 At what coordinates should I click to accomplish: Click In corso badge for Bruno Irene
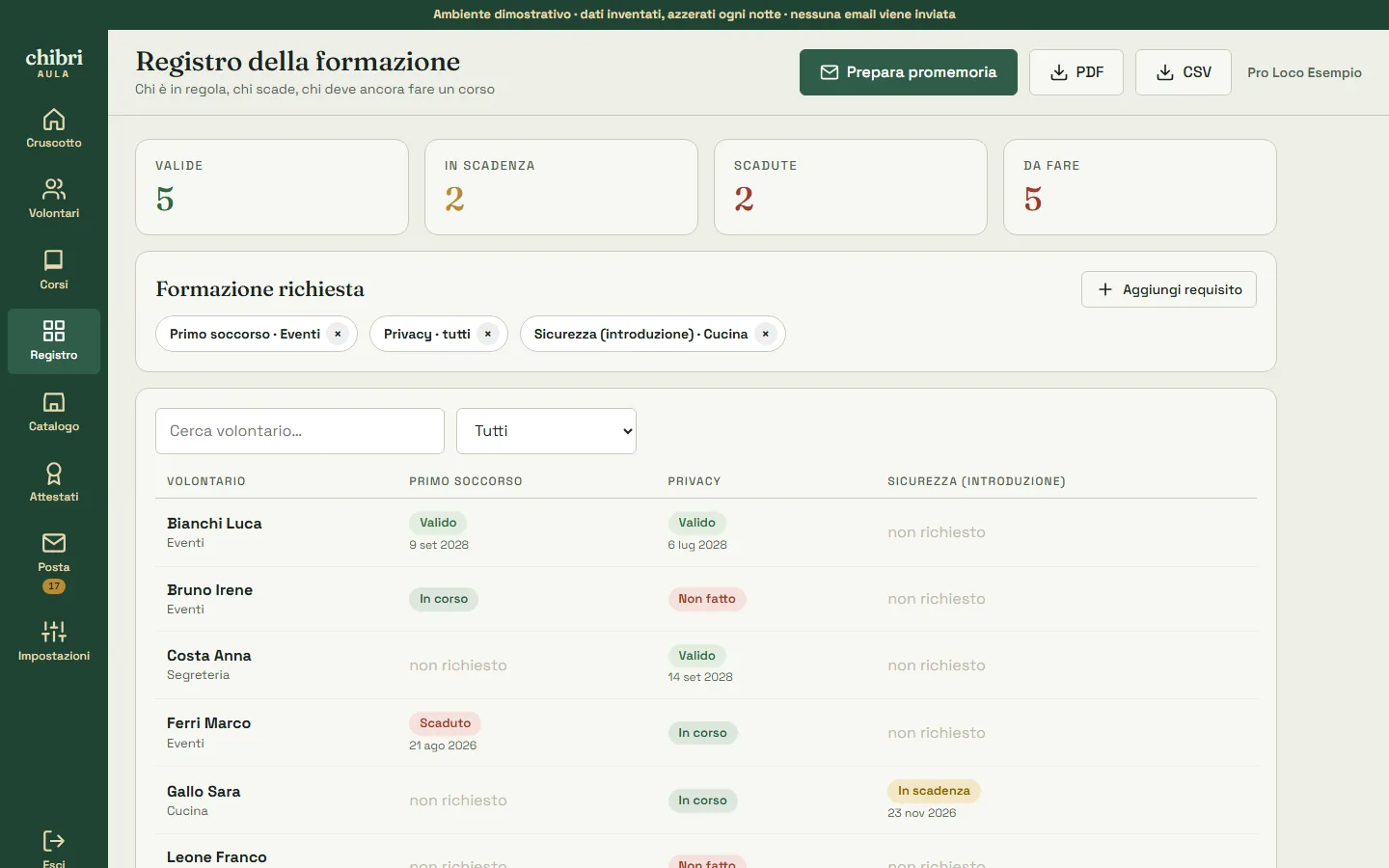(x=444, y=599)
